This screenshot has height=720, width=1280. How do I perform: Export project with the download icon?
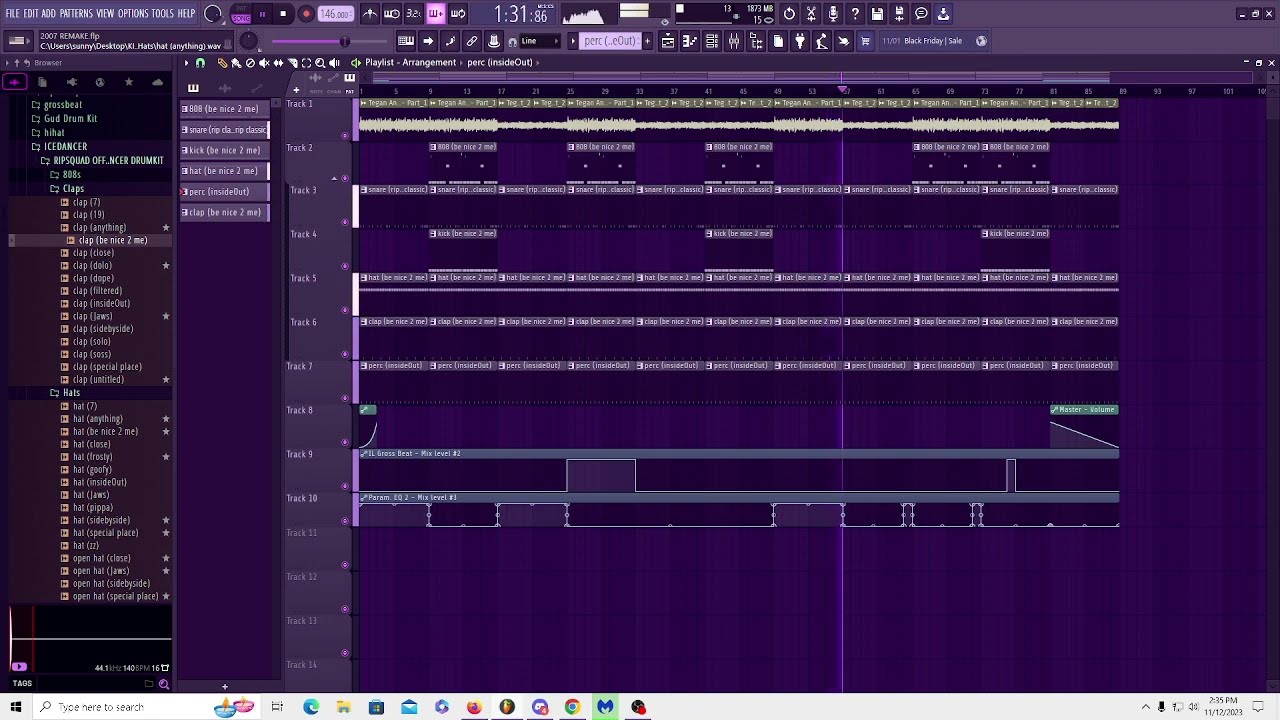tap(943, 14)
